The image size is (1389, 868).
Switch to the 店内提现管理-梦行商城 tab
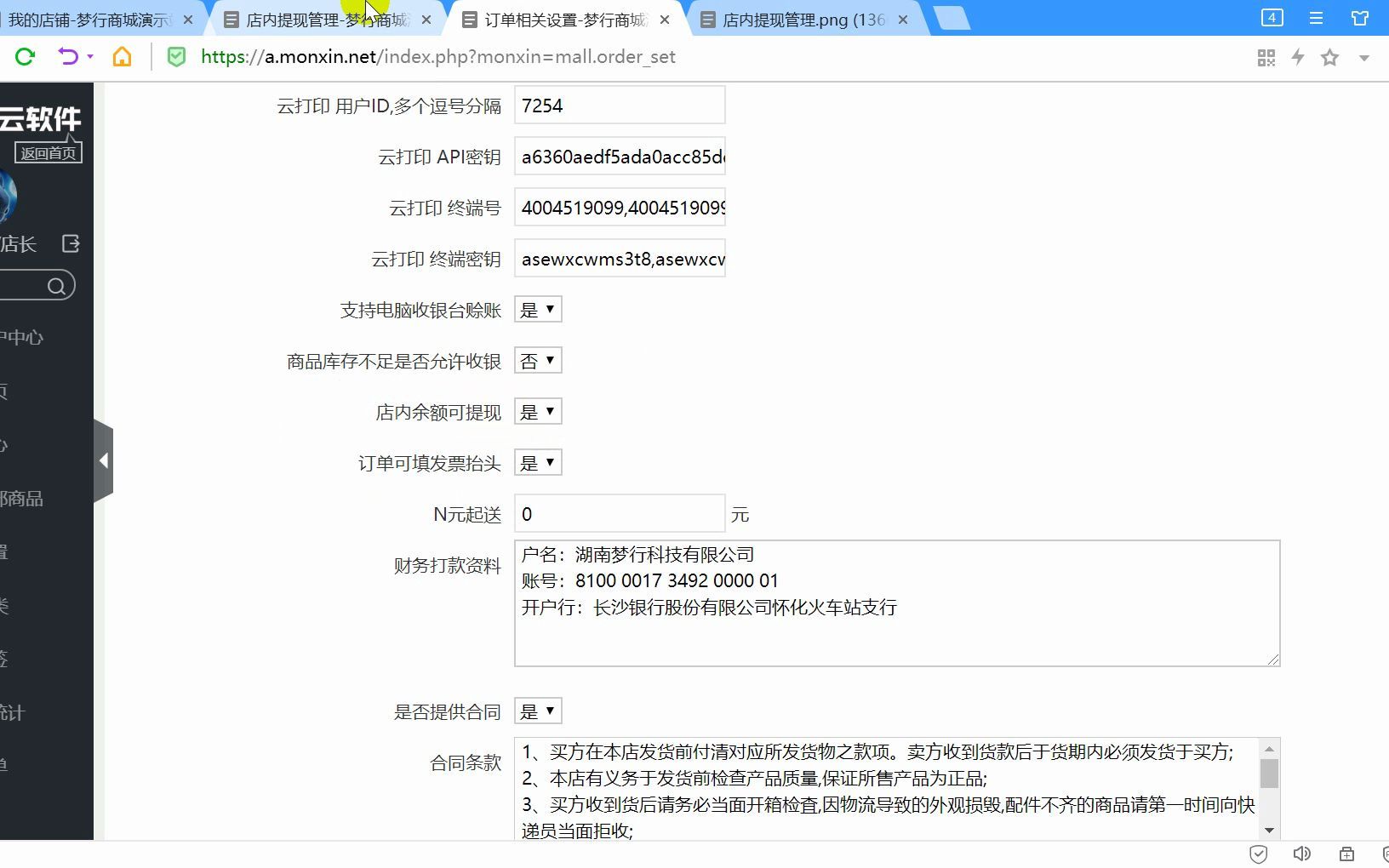tap(328, 20)
